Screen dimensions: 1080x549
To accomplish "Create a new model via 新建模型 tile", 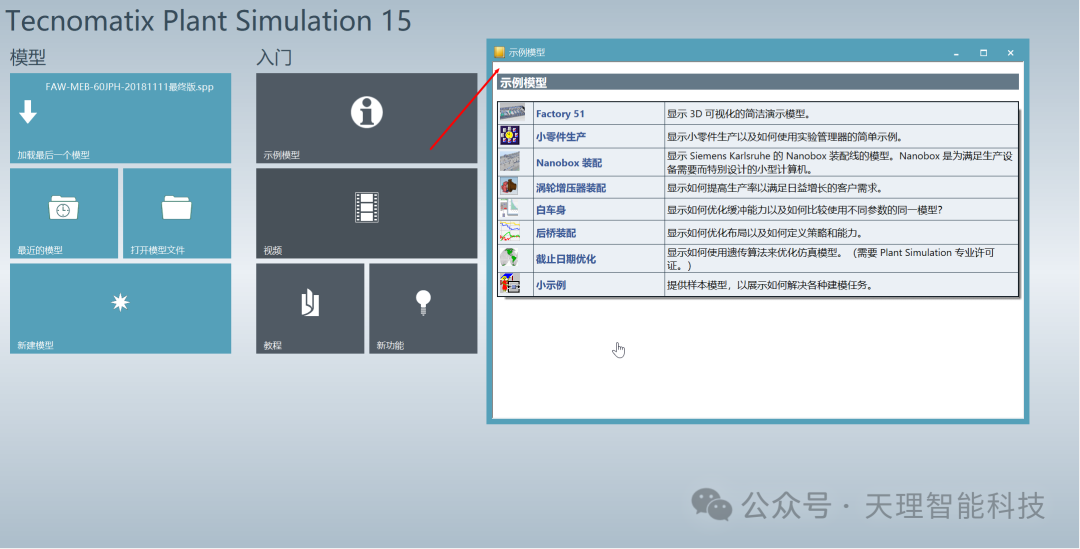I will pyautogui.click(x=121, y=309).
